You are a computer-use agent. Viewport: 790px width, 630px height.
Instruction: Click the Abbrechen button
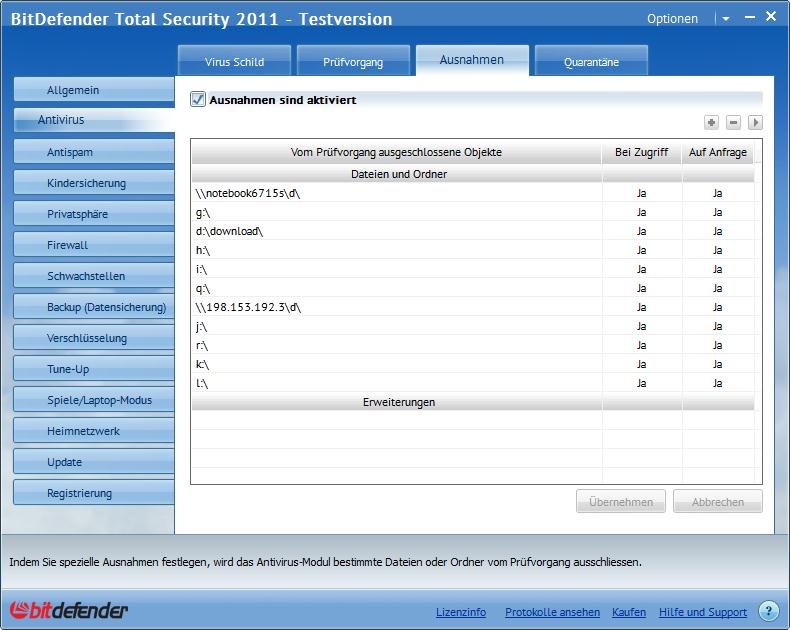click(x=717, y=501)
